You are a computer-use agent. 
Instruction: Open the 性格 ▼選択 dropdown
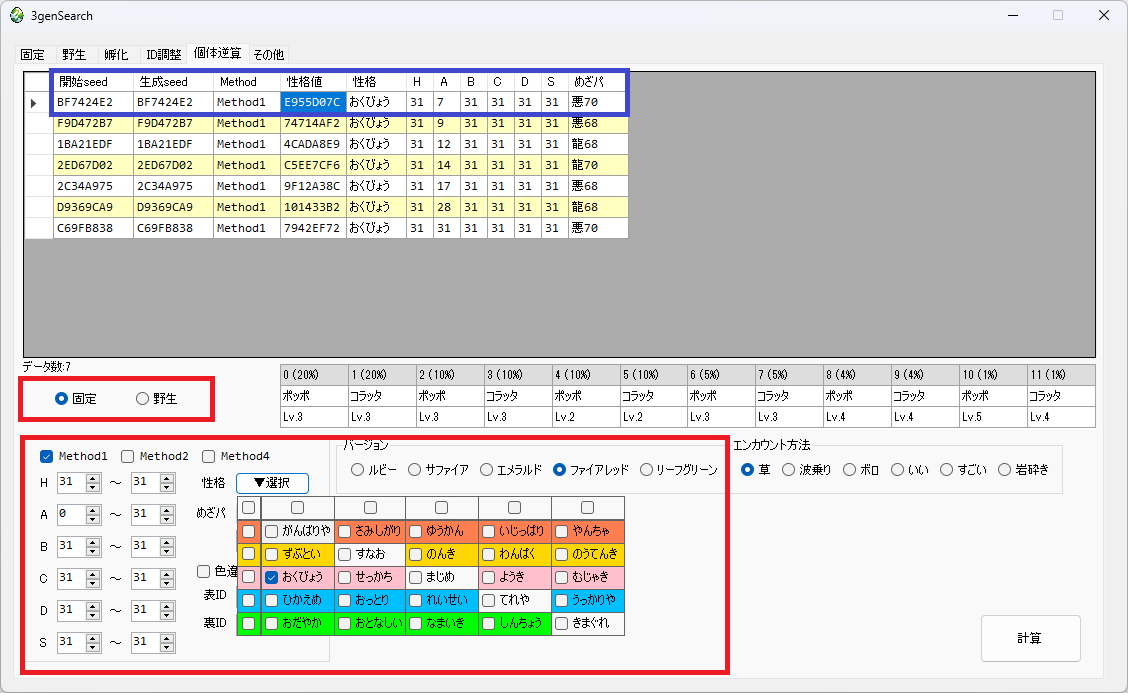click(273, 483)
